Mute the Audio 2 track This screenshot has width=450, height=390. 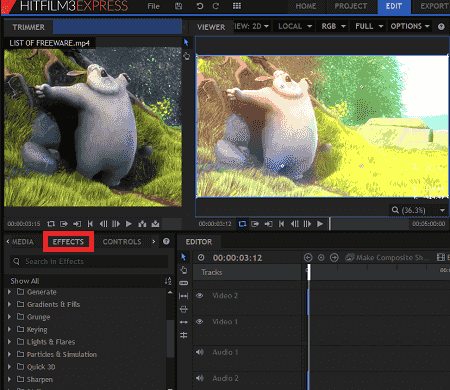pos(200,378)
